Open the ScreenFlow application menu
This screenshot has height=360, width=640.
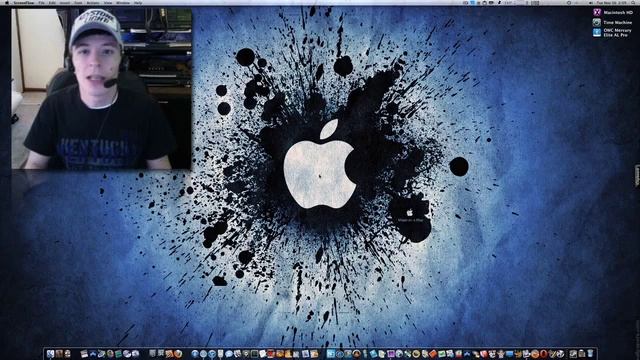click(24, 3)
